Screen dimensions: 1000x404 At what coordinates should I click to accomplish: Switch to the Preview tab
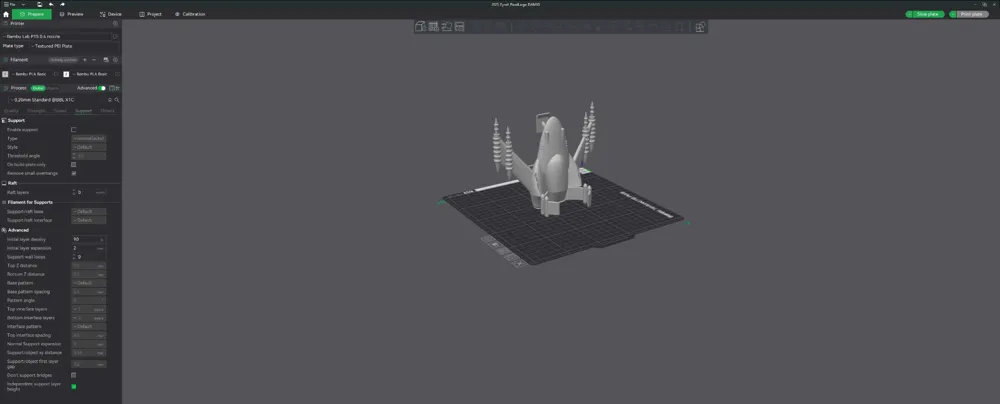71,14
